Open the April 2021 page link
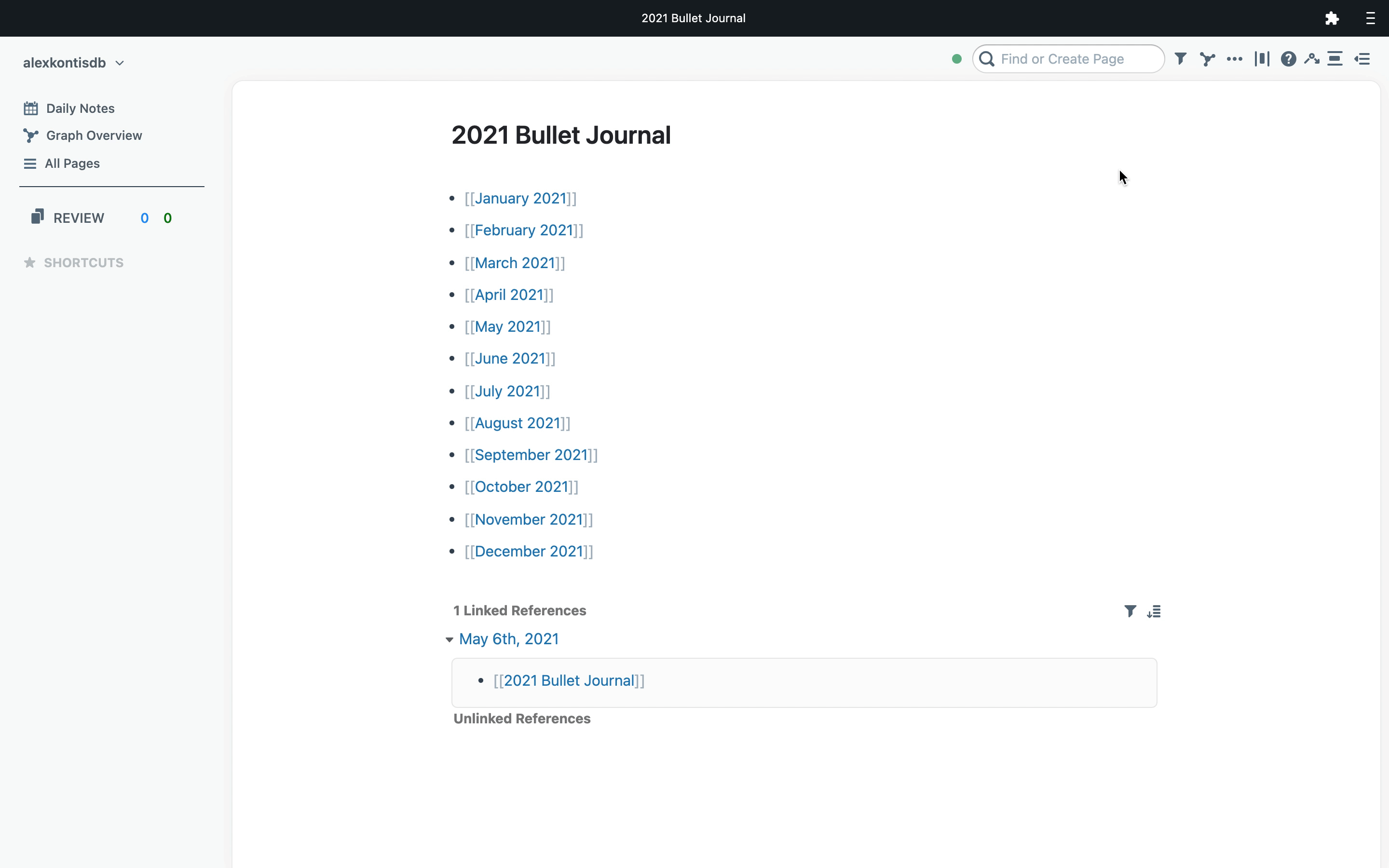 (509, 295)
